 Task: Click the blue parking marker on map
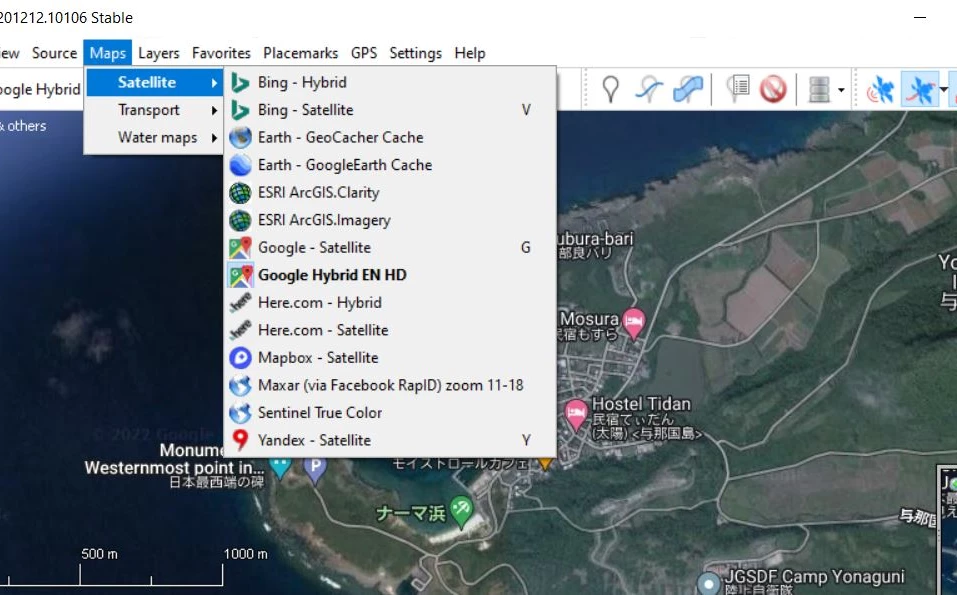tap(315, 468)
